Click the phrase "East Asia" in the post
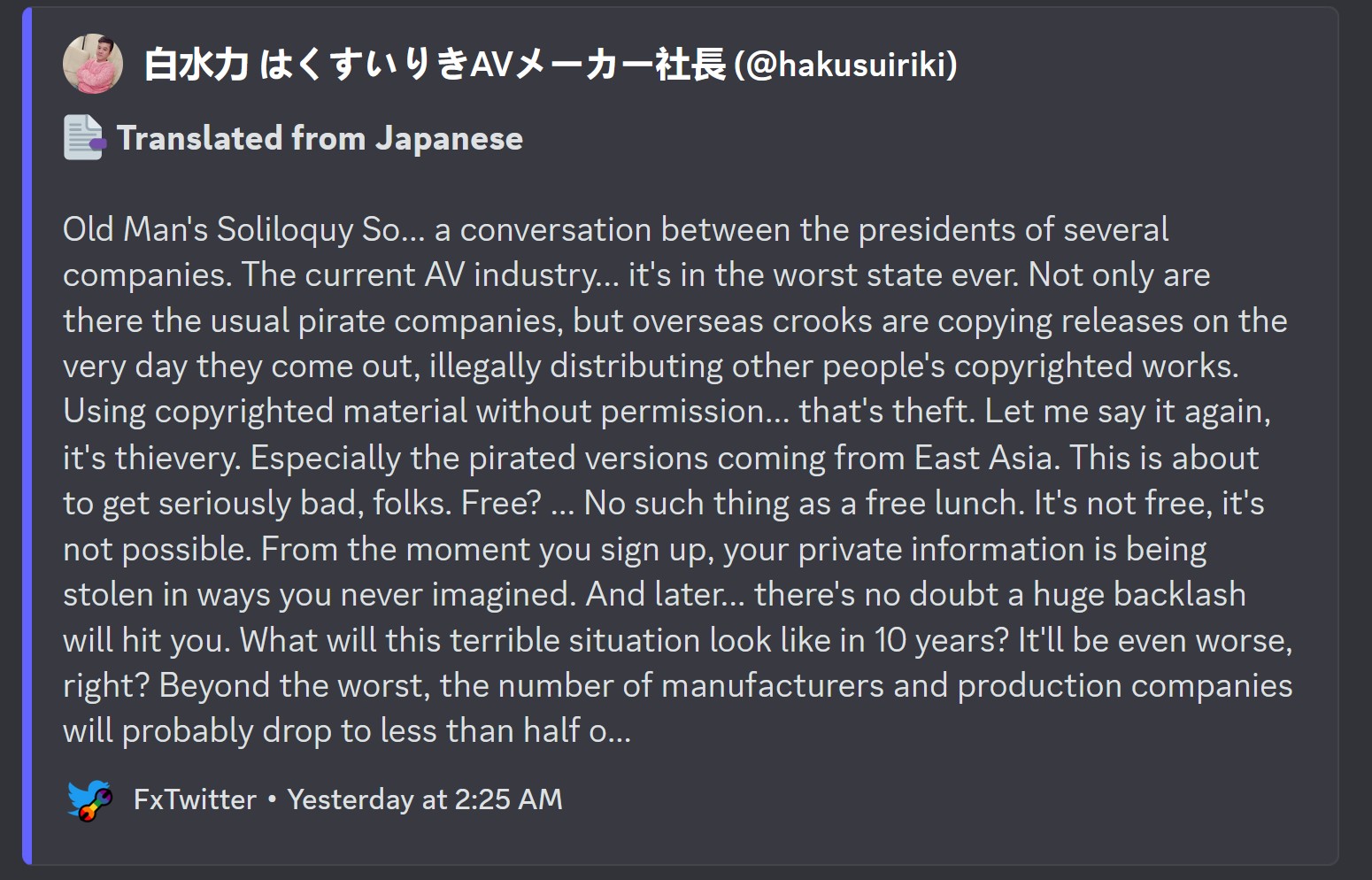Screen dimensions: 1372x880 click(x=983, y=458)
